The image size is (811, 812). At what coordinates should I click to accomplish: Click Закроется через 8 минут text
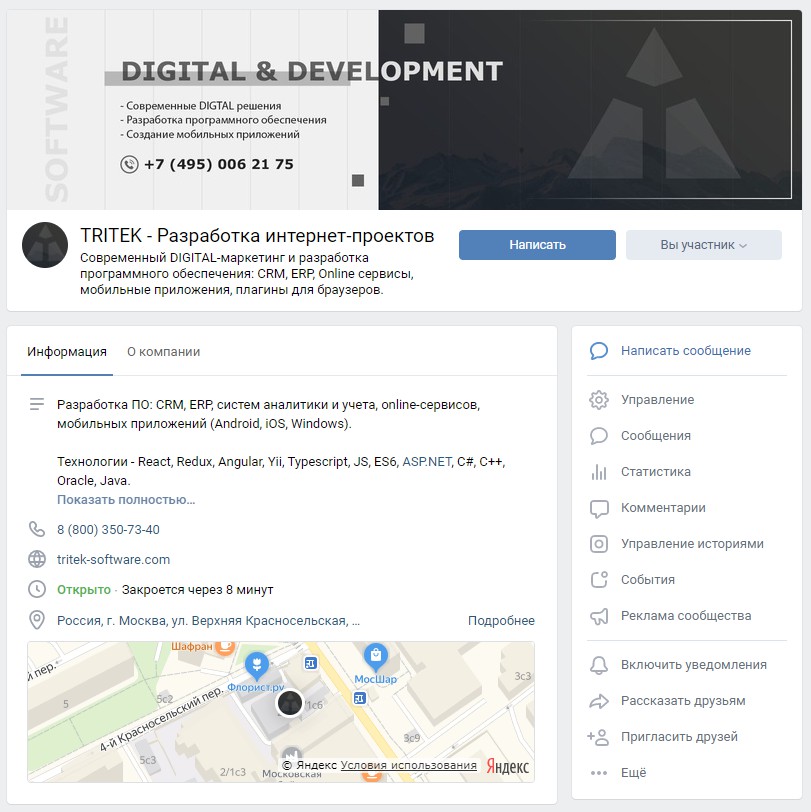tap(197, 590)
